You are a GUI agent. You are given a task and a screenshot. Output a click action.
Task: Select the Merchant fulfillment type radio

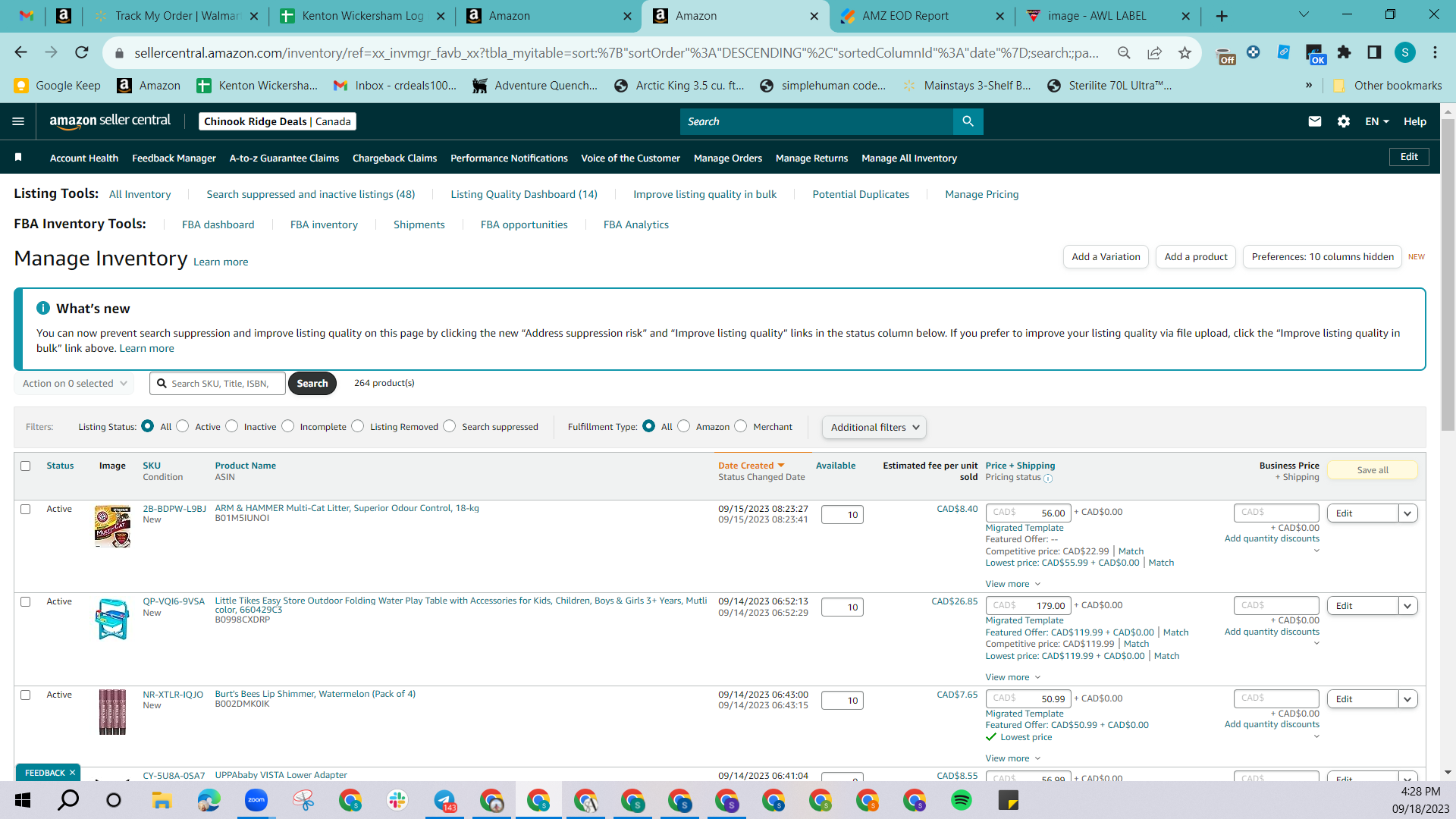[741, 426]
